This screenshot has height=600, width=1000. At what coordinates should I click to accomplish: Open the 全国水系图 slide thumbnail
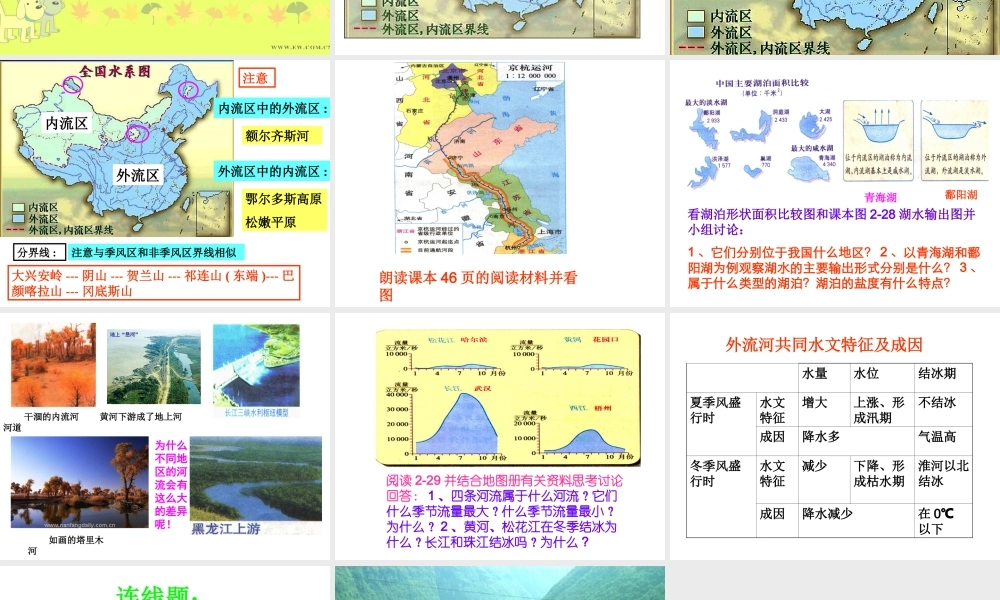[x=165, y=183]
